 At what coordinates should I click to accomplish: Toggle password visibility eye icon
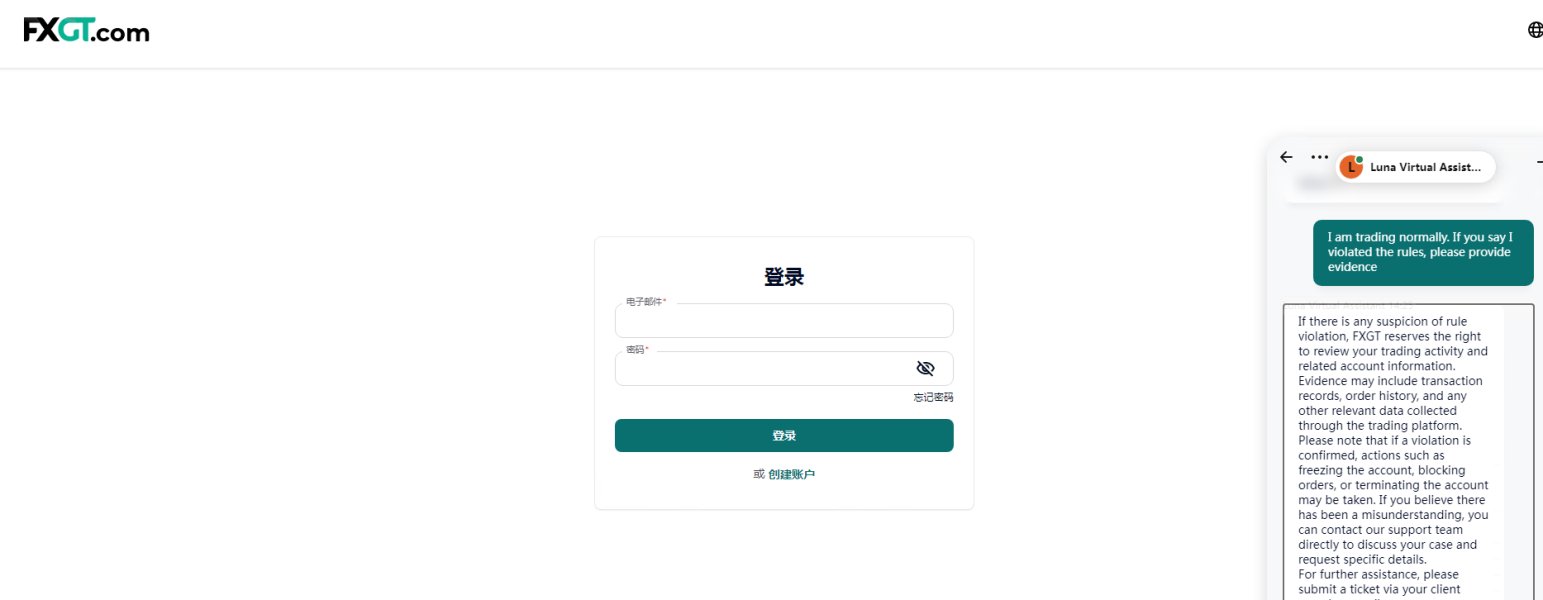coord(925,368)
